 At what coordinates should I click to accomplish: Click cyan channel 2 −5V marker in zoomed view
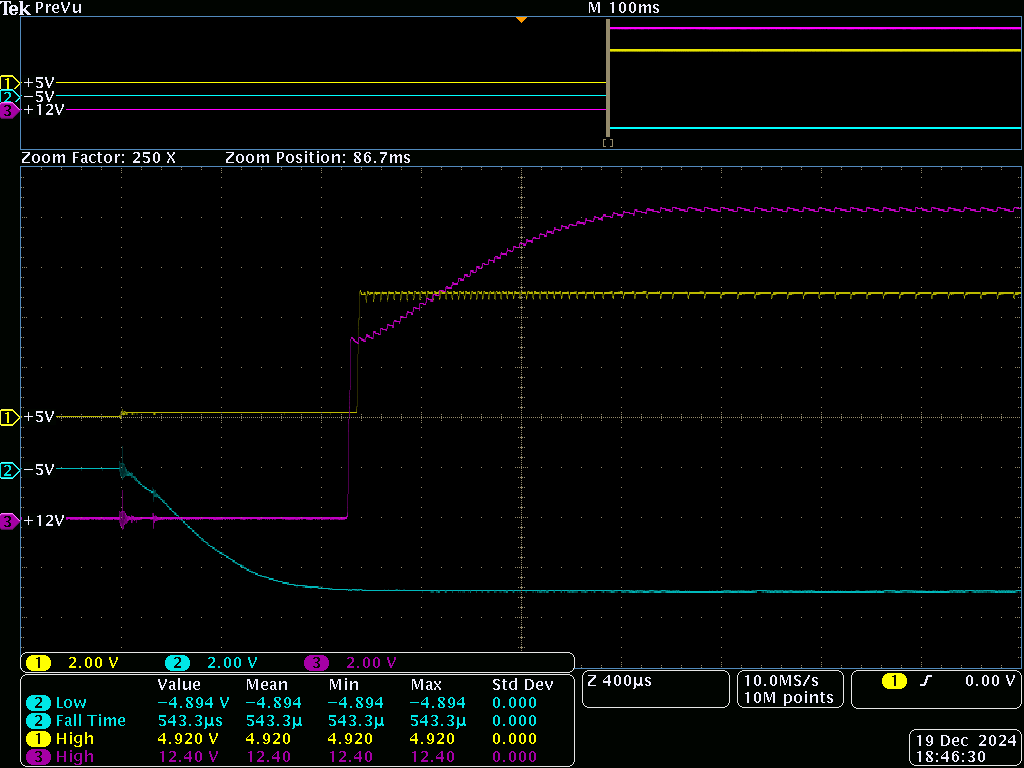pyautogui.click(x=10, y=469)
